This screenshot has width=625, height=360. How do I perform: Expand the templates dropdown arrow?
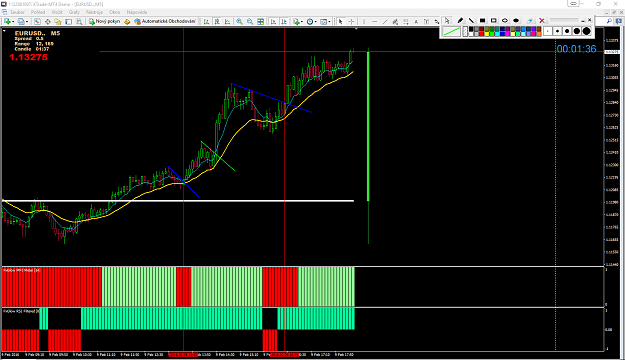point(330,22)
